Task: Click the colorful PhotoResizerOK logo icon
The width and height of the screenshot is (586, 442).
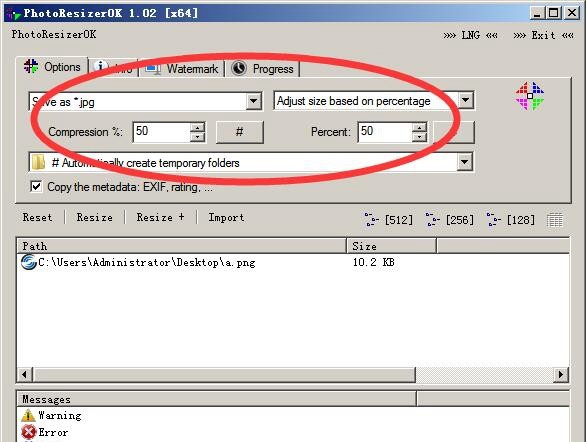Action: point(530,96)
